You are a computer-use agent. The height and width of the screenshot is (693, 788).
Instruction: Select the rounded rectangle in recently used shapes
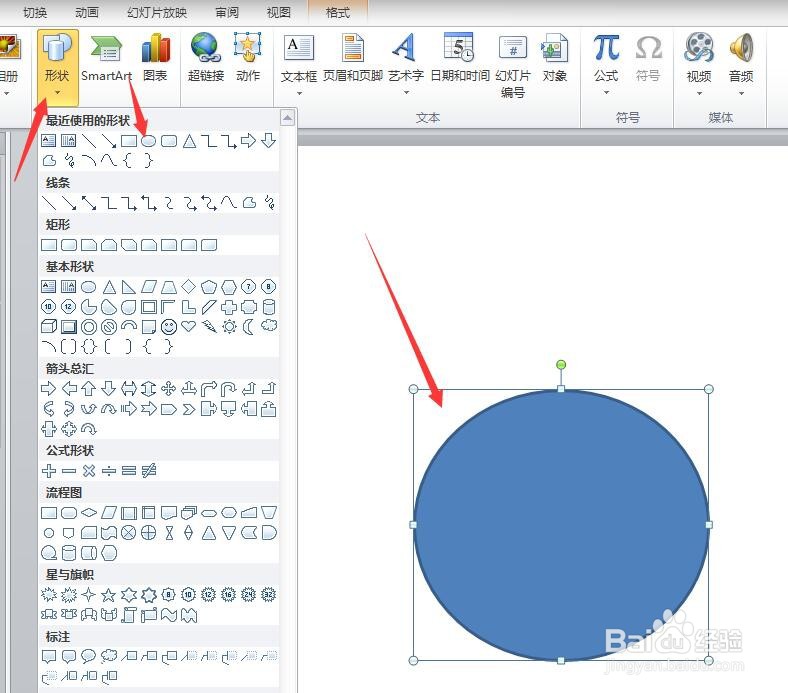[169, 141]
